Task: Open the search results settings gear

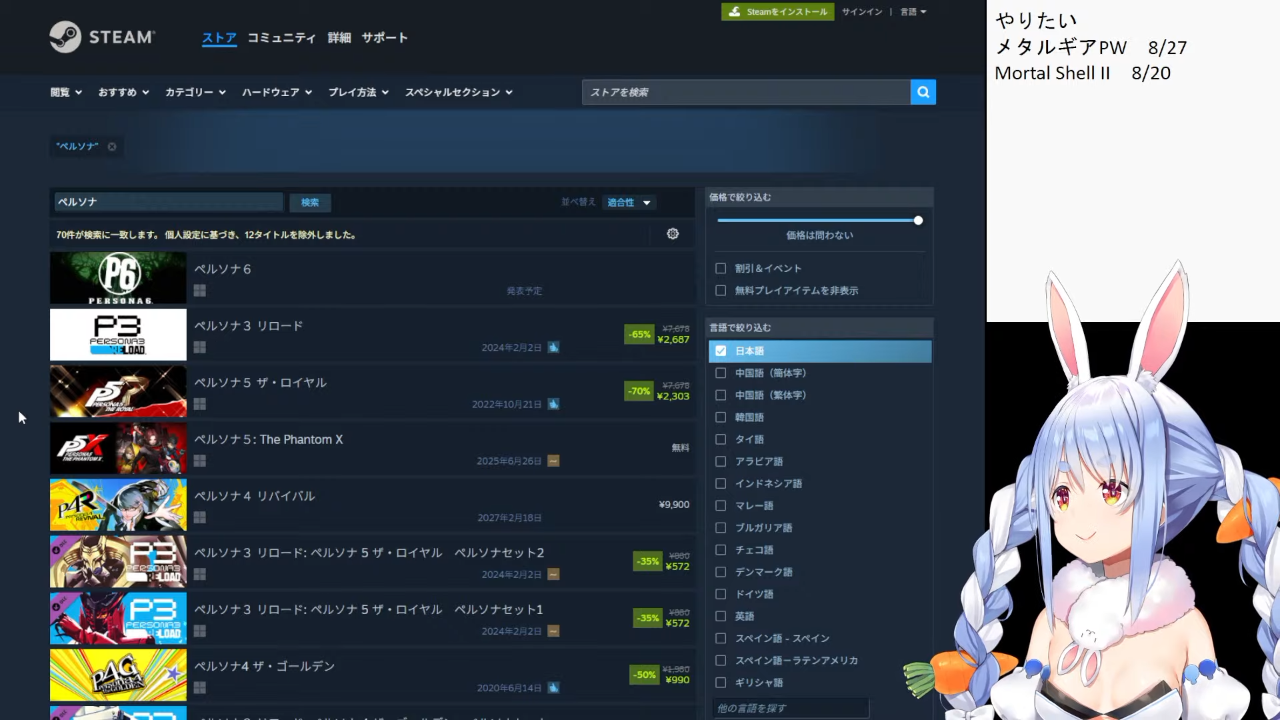Action: (x=673, y=234)
